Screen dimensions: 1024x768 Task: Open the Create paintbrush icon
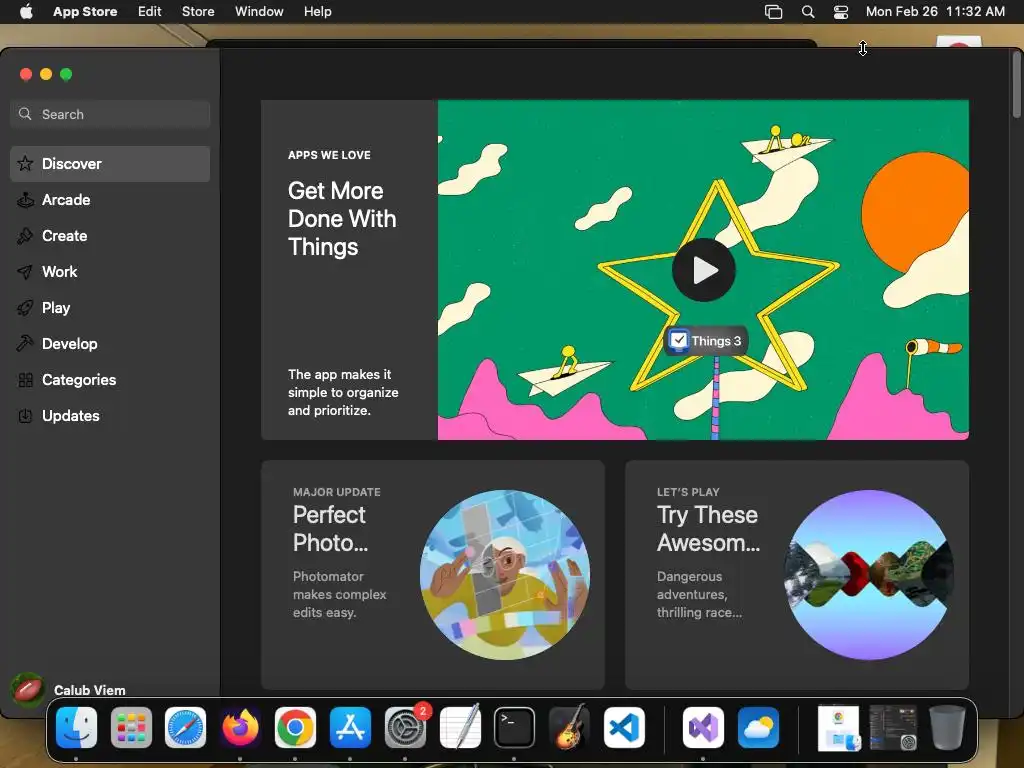25,236
